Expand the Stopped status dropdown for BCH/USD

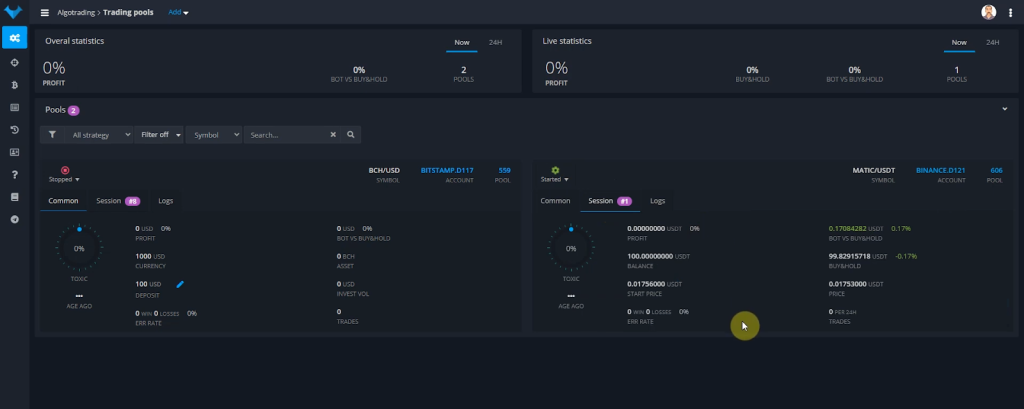point(65,179)
